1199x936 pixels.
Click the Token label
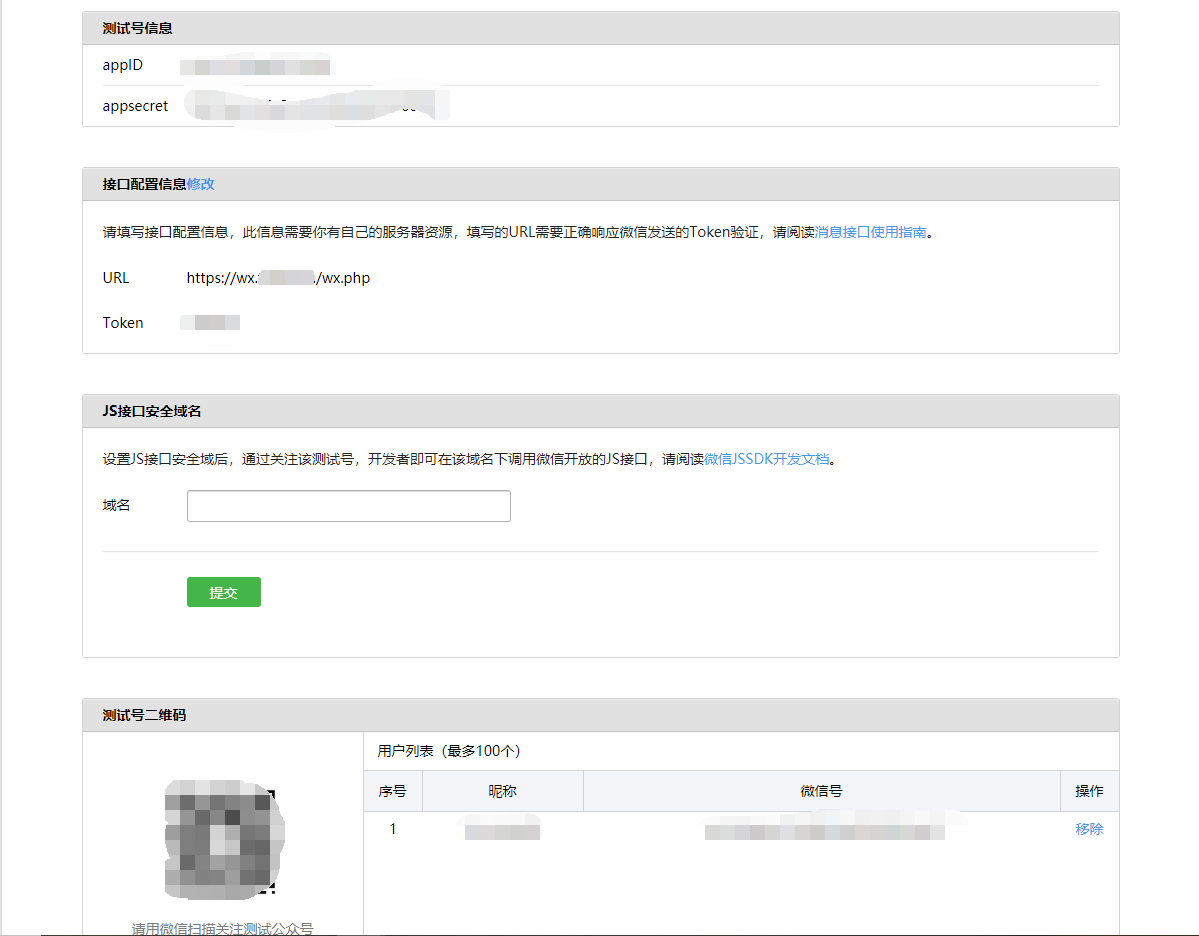[123, 323]
